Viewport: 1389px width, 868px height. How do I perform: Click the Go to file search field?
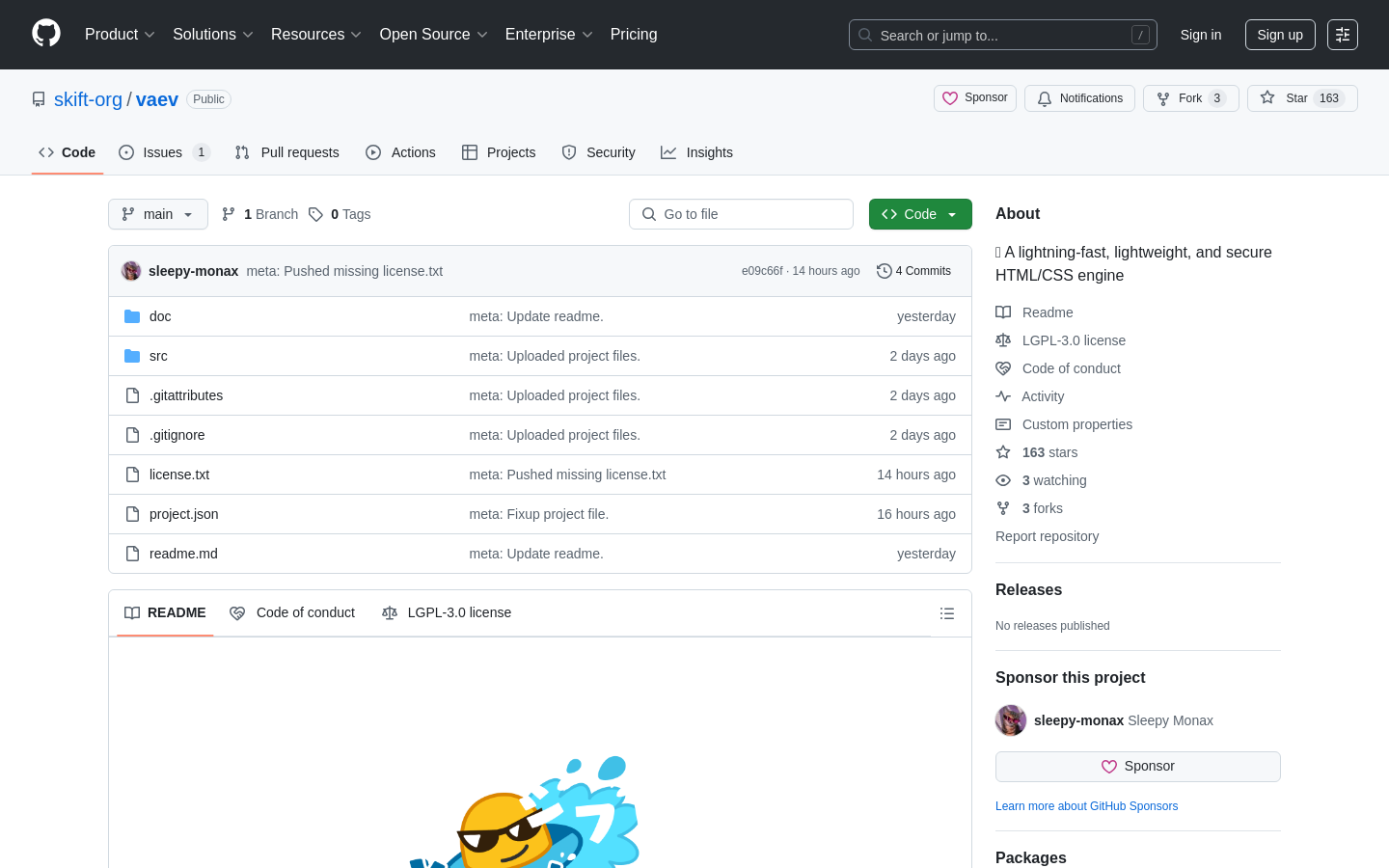pos(741,214)
